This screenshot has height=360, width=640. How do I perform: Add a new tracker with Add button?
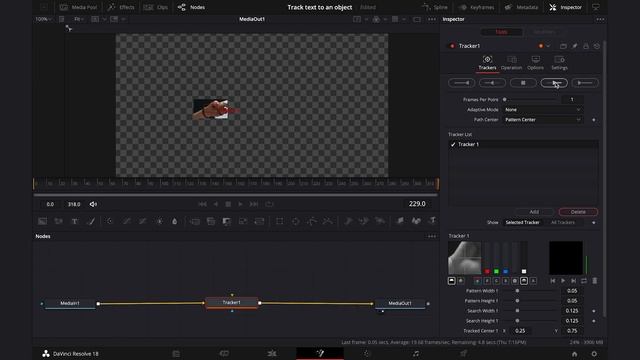coord(534,212)
